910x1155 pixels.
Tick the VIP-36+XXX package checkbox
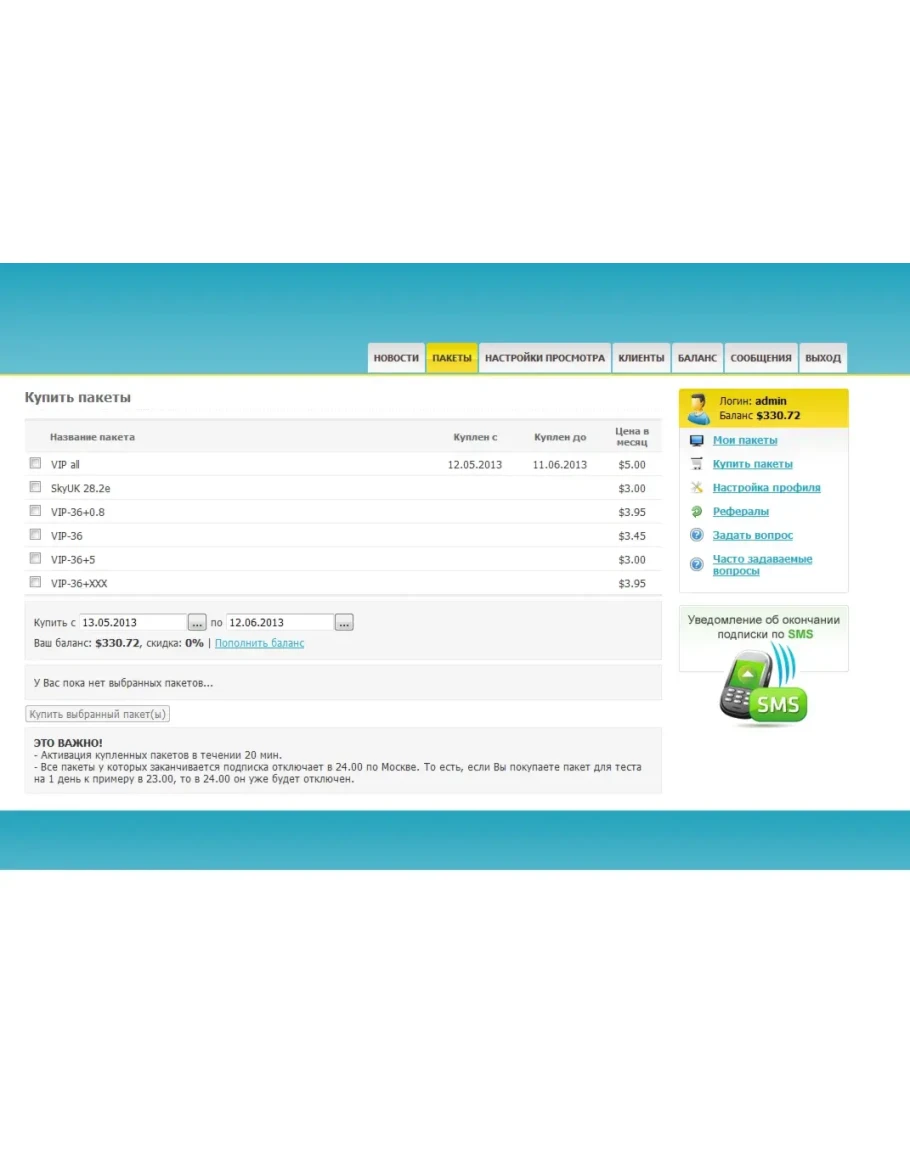[35, 582]
